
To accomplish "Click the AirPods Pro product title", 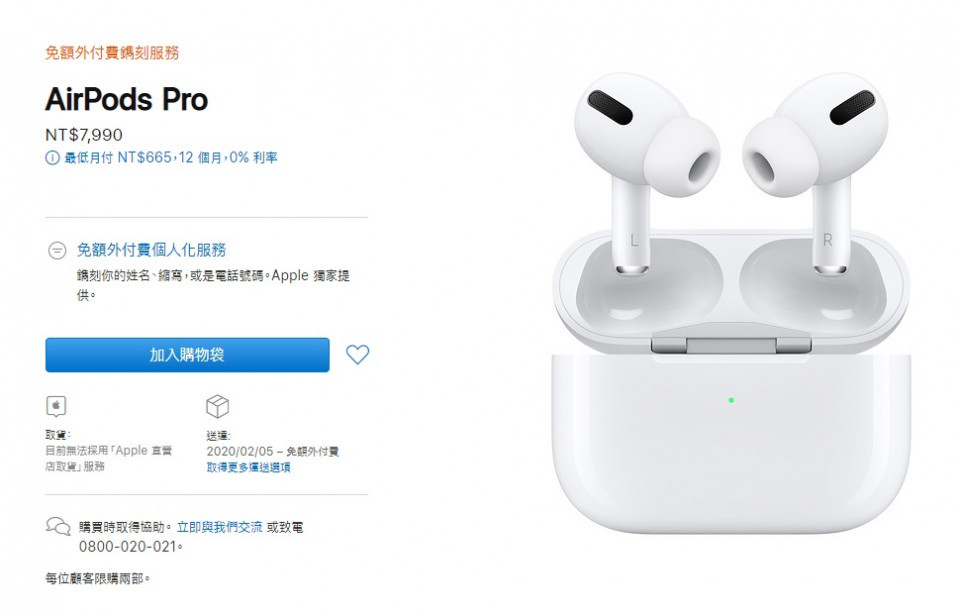I will tap(127, 99).
